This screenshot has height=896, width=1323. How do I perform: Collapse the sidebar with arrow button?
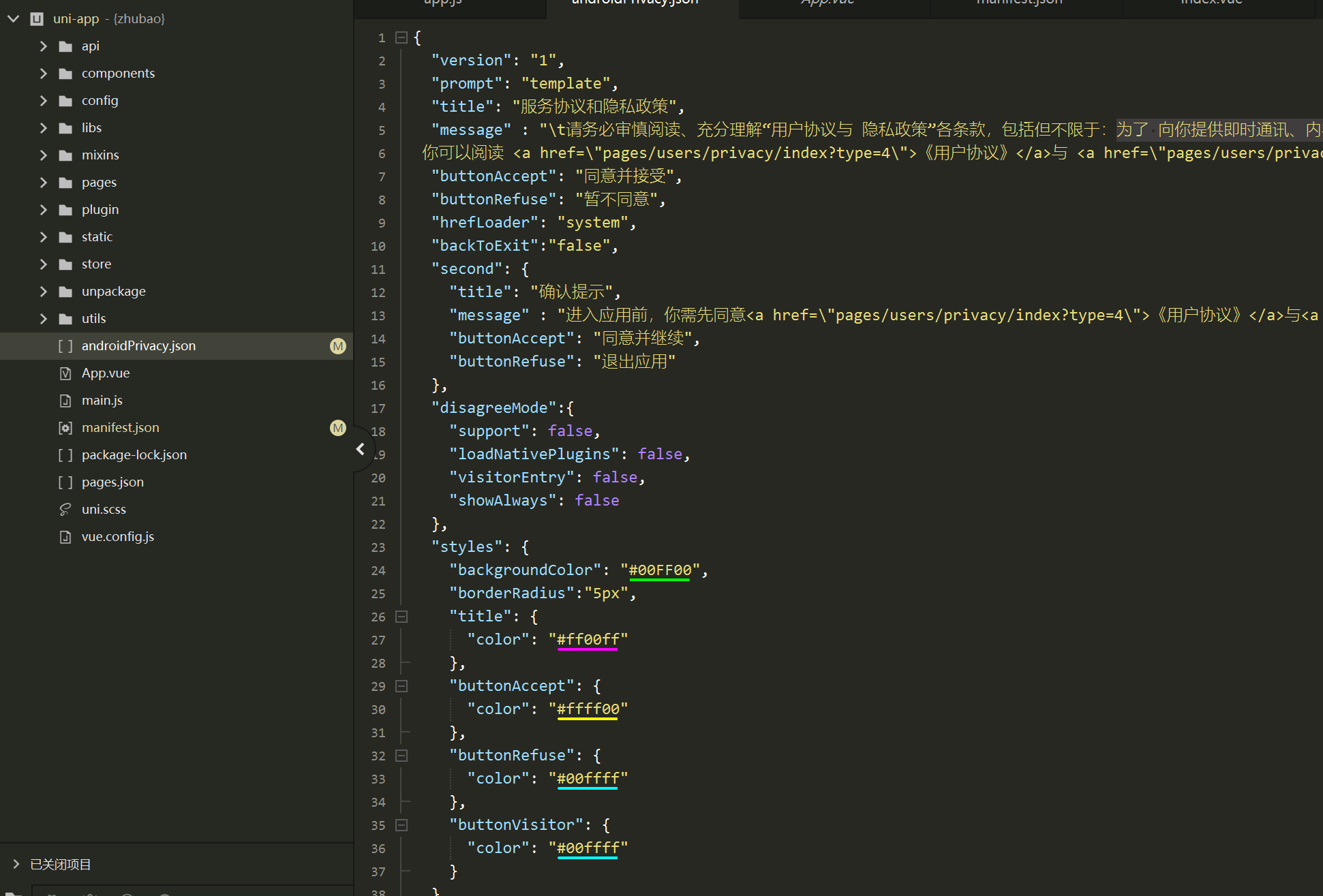pos(361,449)
